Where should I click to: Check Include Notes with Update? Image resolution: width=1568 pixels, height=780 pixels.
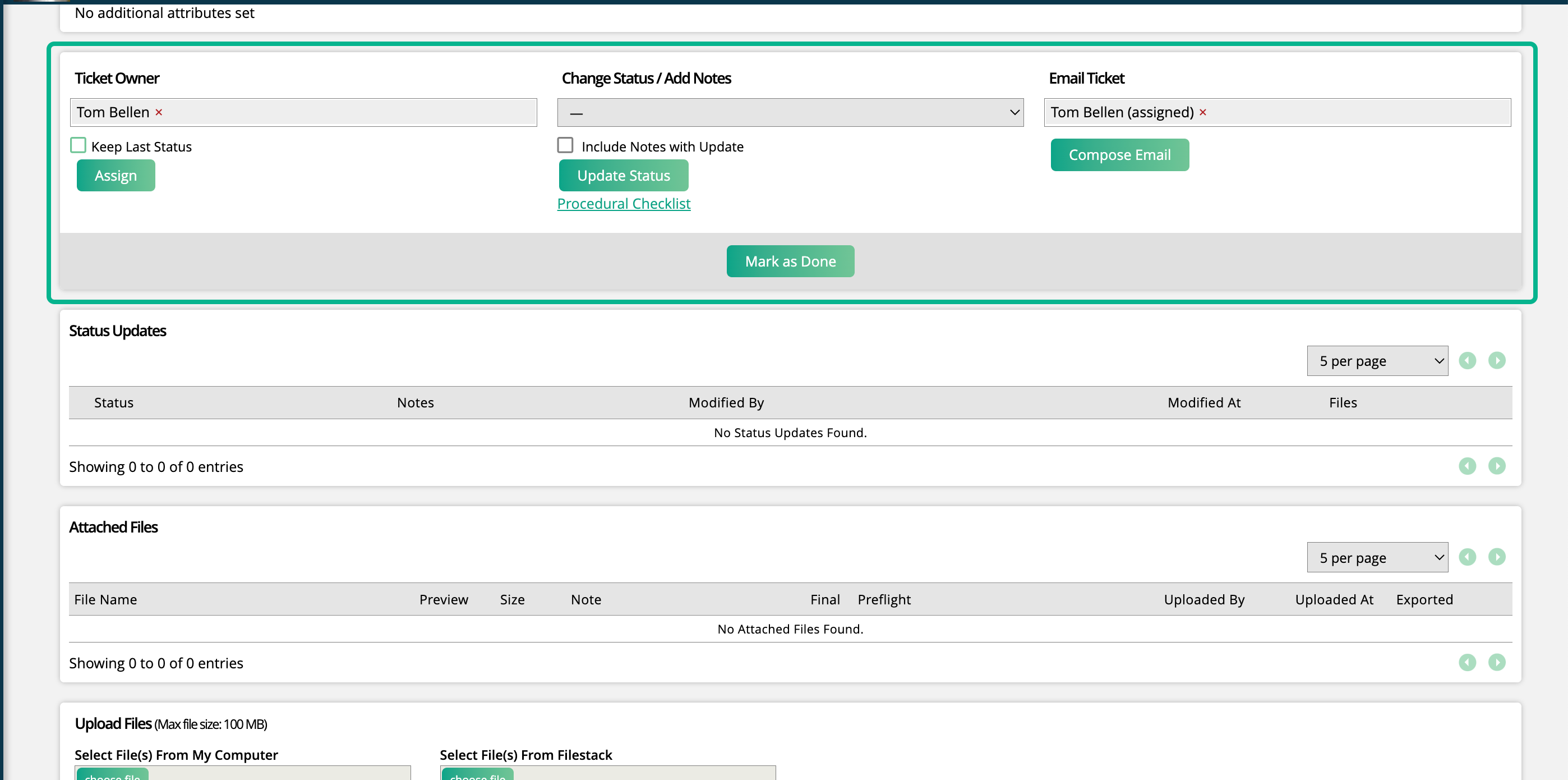pos(565,145)
